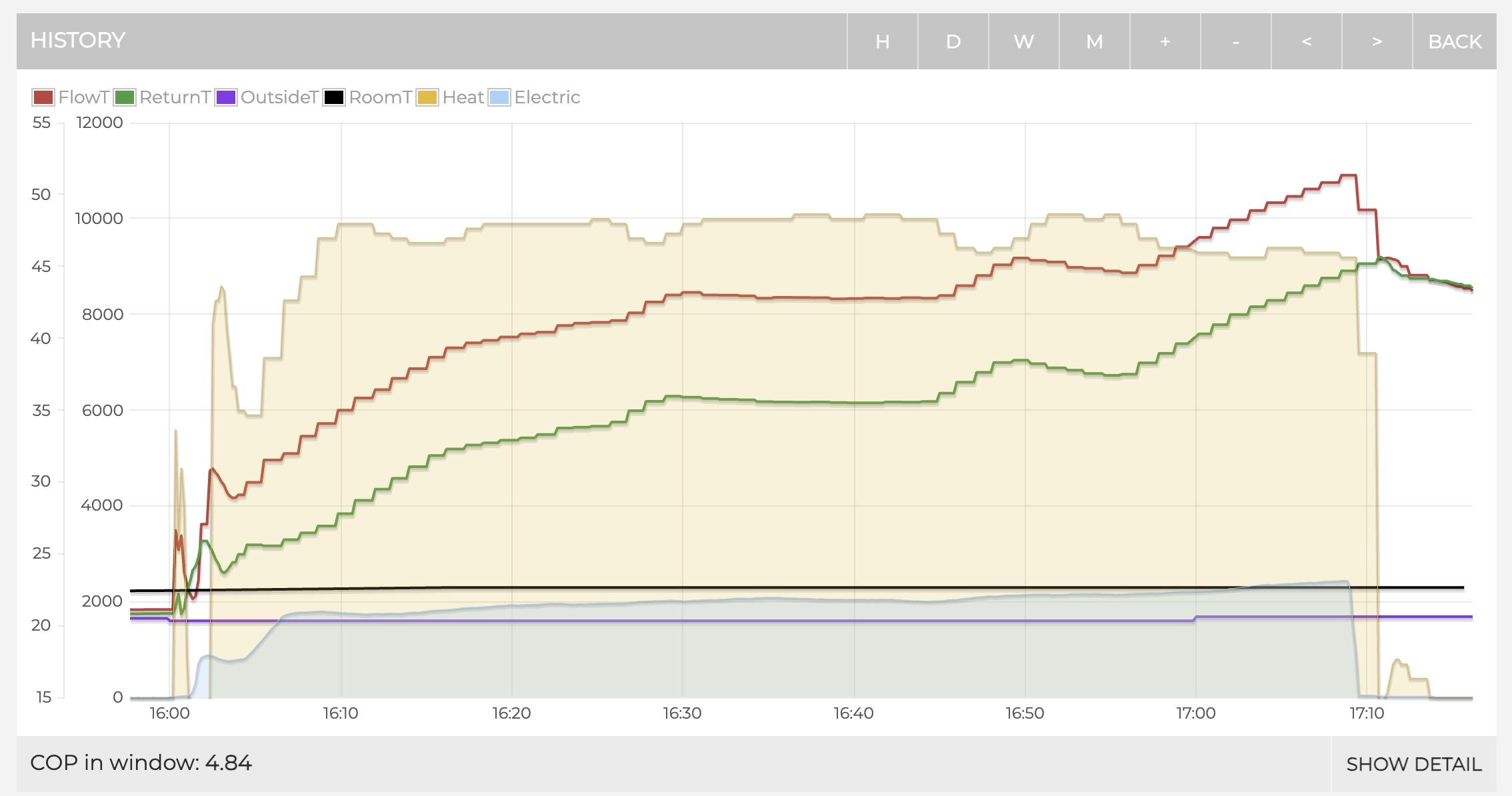The image size is (1512, 796).
Task: Click the 16:30 time axis label
Action: click(682, 713)
